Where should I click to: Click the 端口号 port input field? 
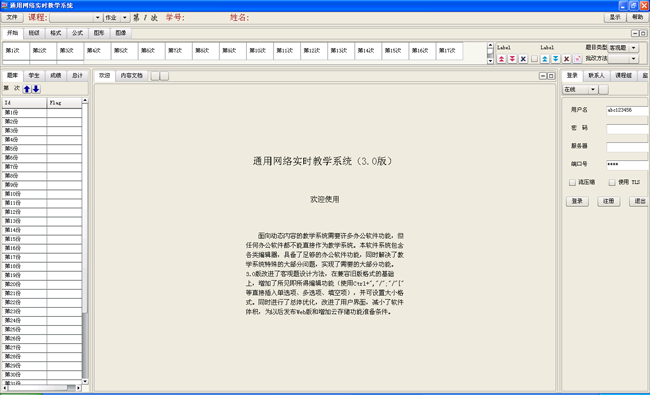628,165
